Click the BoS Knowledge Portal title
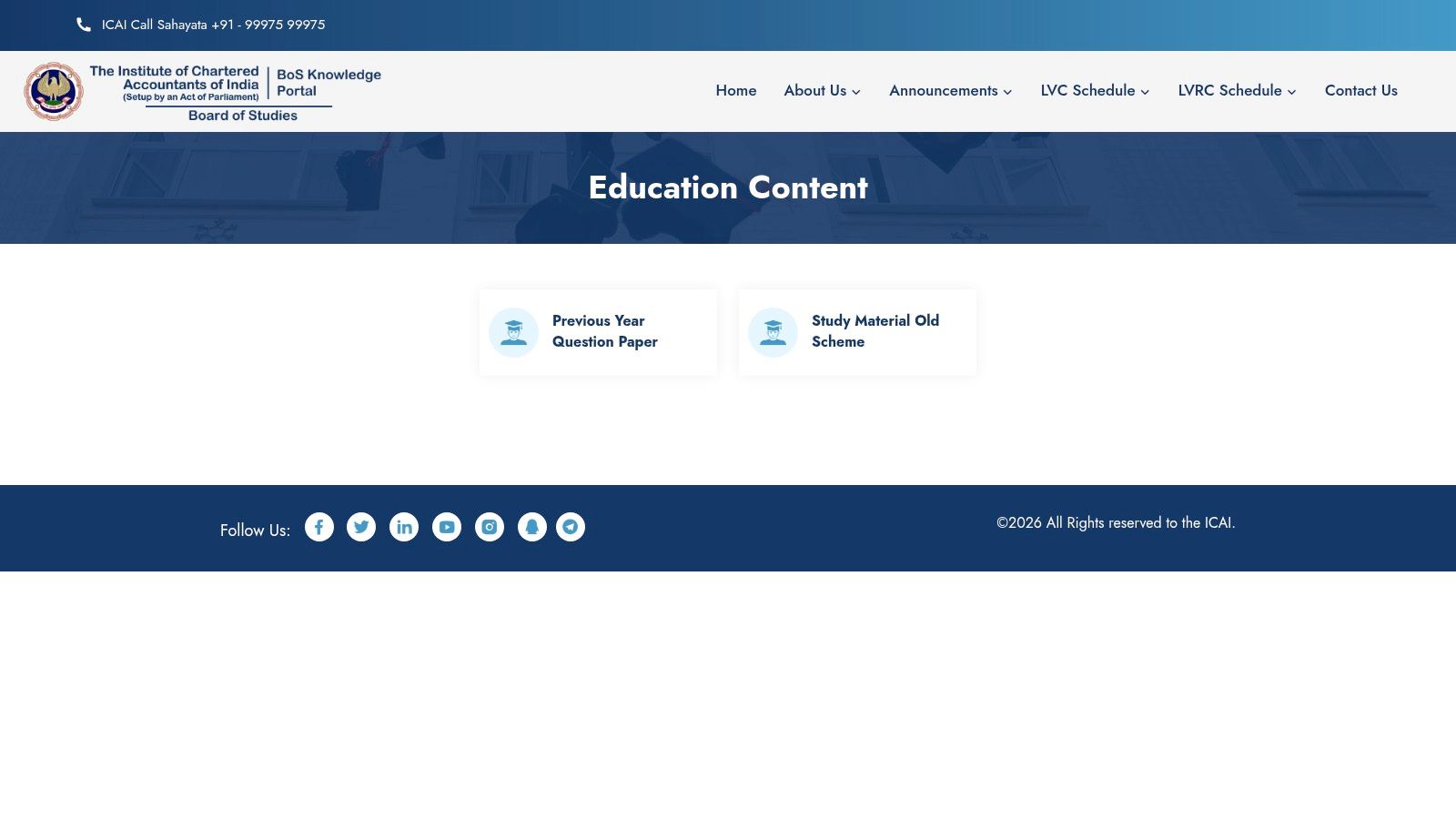This screenshot has width=1456, height=819. 329,83
